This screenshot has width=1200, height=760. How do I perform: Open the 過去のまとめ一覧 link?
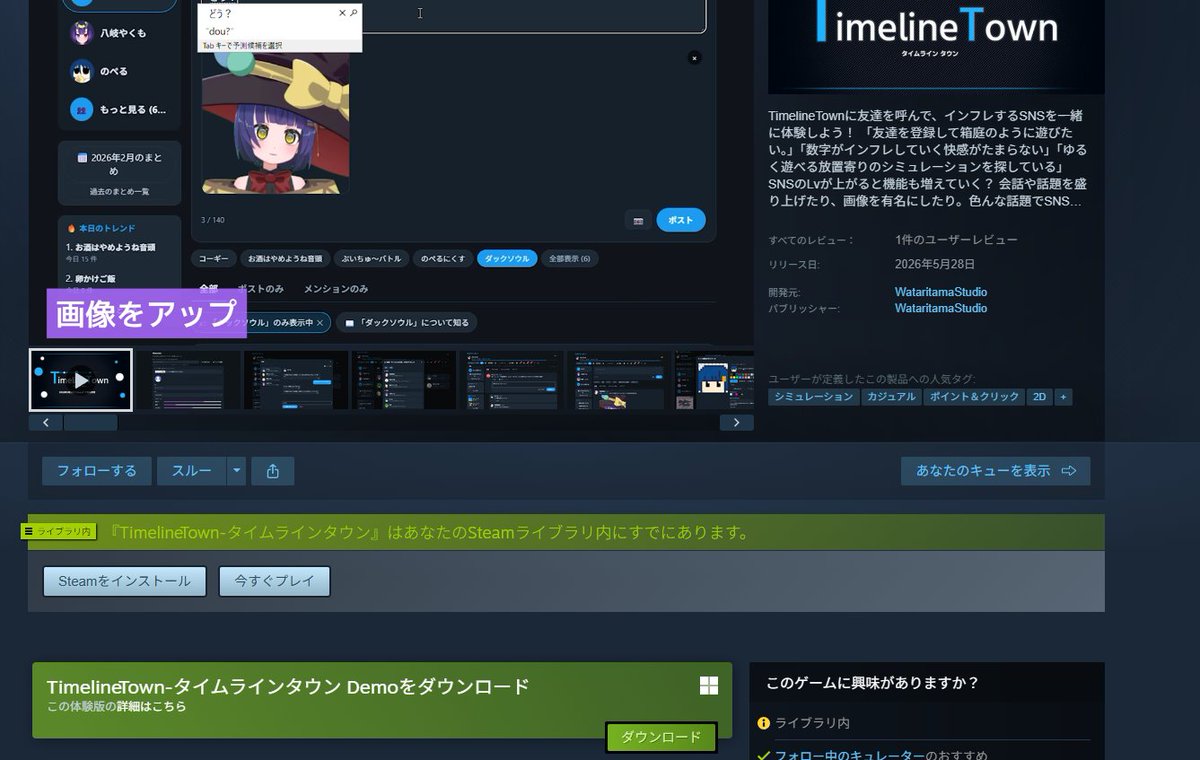coord(120,191)
